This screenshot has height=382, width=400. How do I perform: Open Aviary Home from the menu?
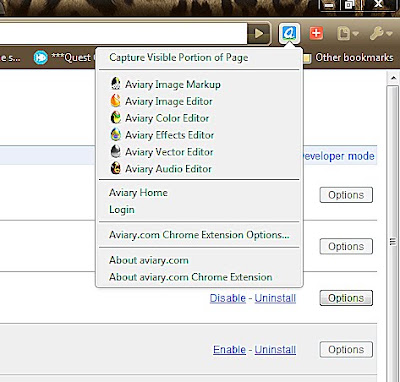tap(138, 193)
